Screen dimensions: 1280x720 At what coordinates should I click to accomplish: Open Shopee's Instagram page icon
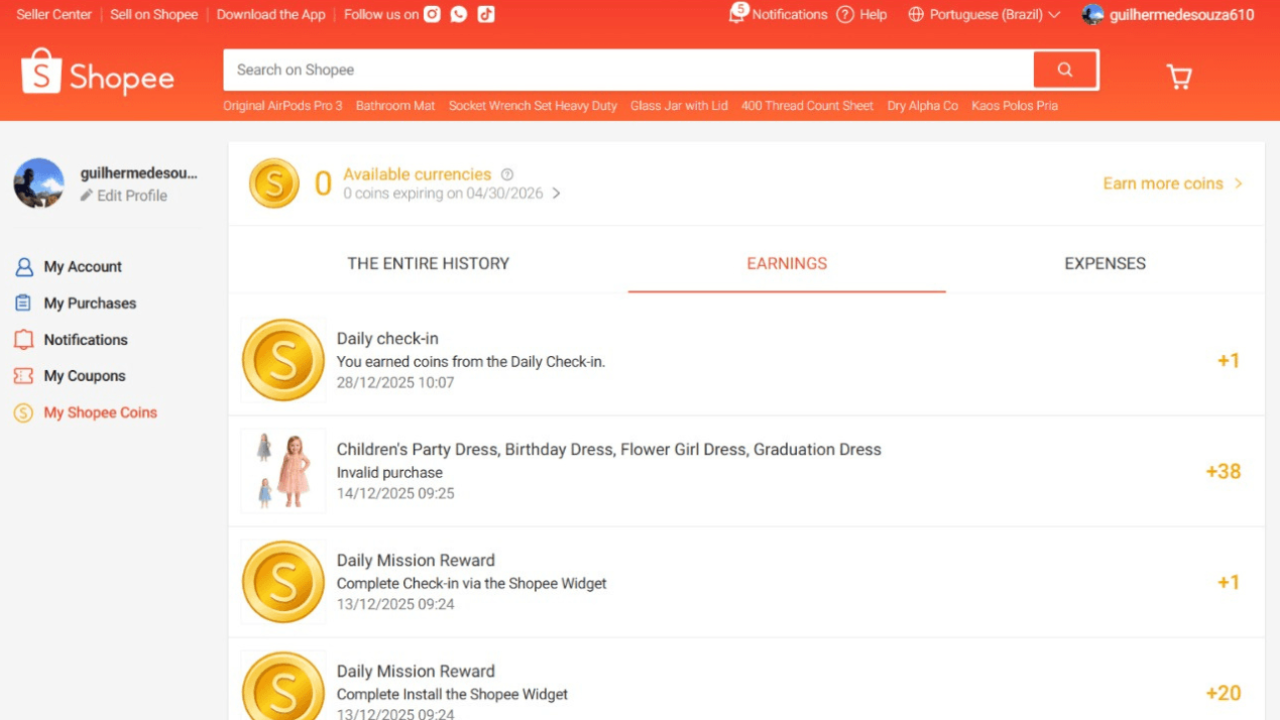(x=432, y=14)
